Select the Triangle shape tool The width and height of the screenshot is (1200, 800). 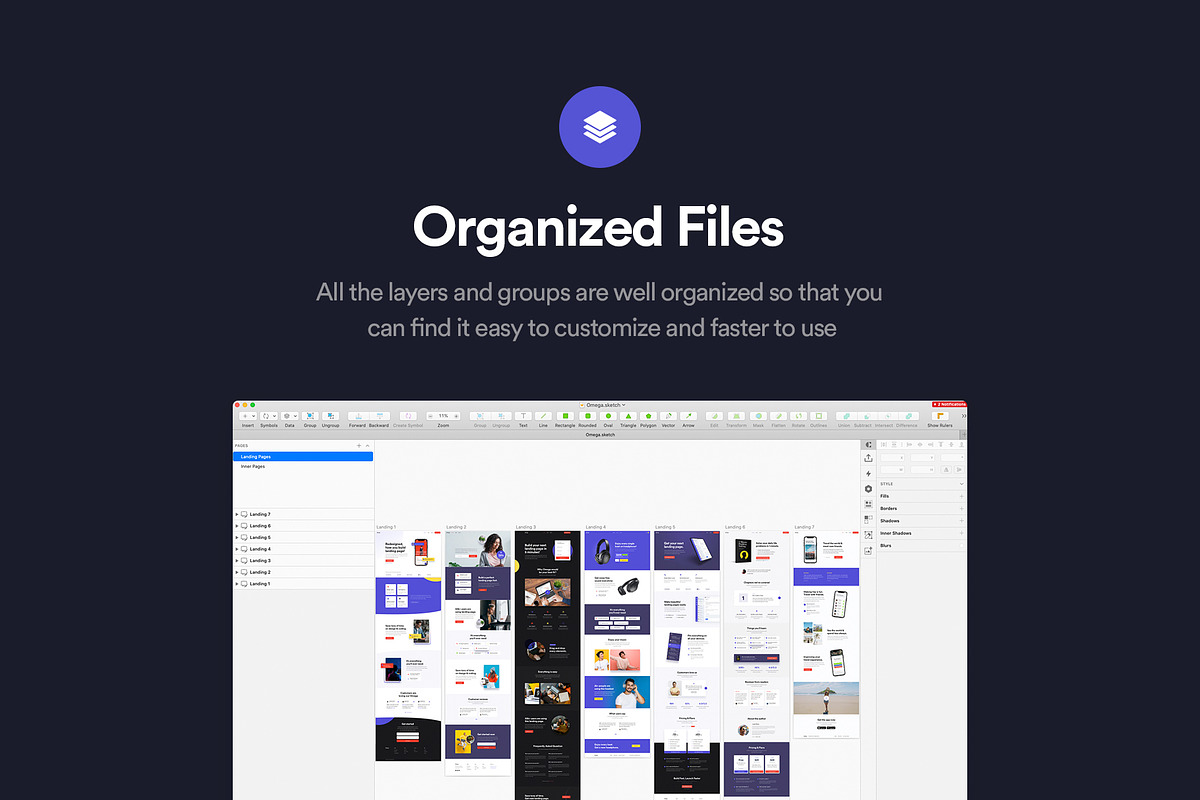pos(628,416)
